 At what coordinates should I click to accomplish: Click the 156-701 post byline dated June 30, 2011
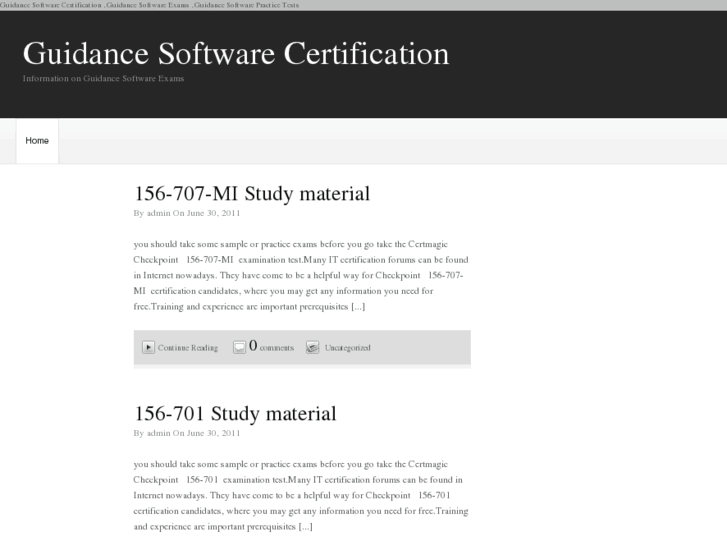187,433
